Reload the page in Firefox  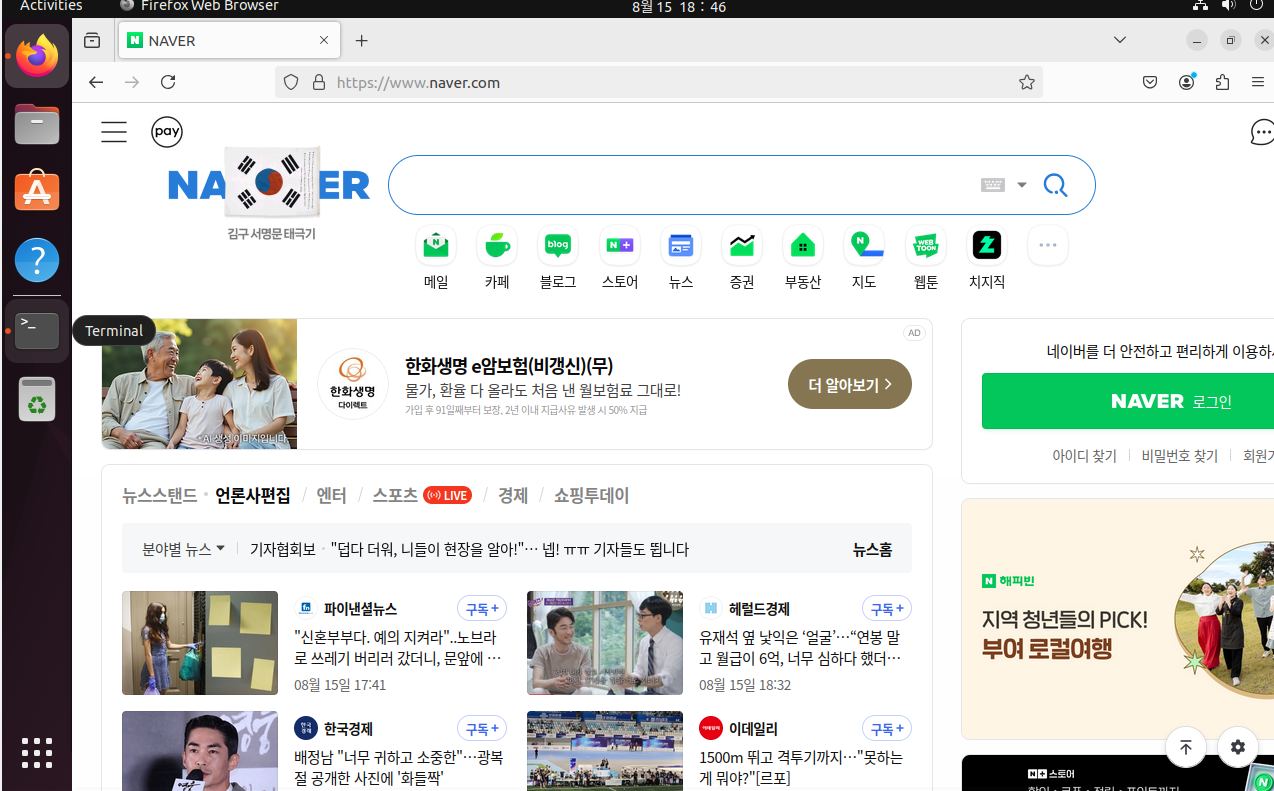click(168, 82)
